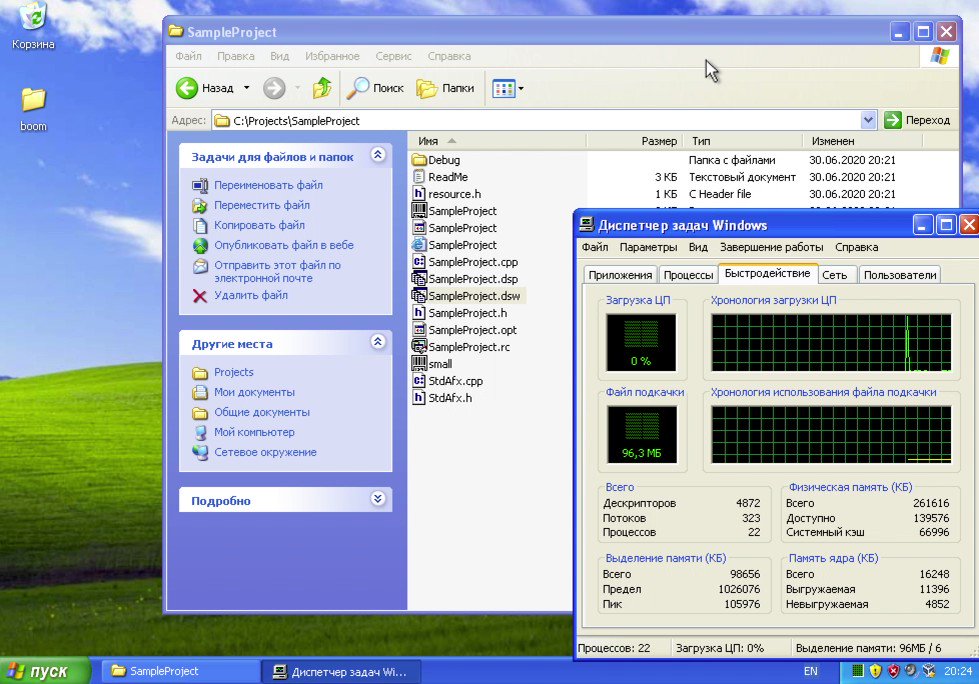Sort files by Размер column header
Screen dimensions: 979x684
634,141
